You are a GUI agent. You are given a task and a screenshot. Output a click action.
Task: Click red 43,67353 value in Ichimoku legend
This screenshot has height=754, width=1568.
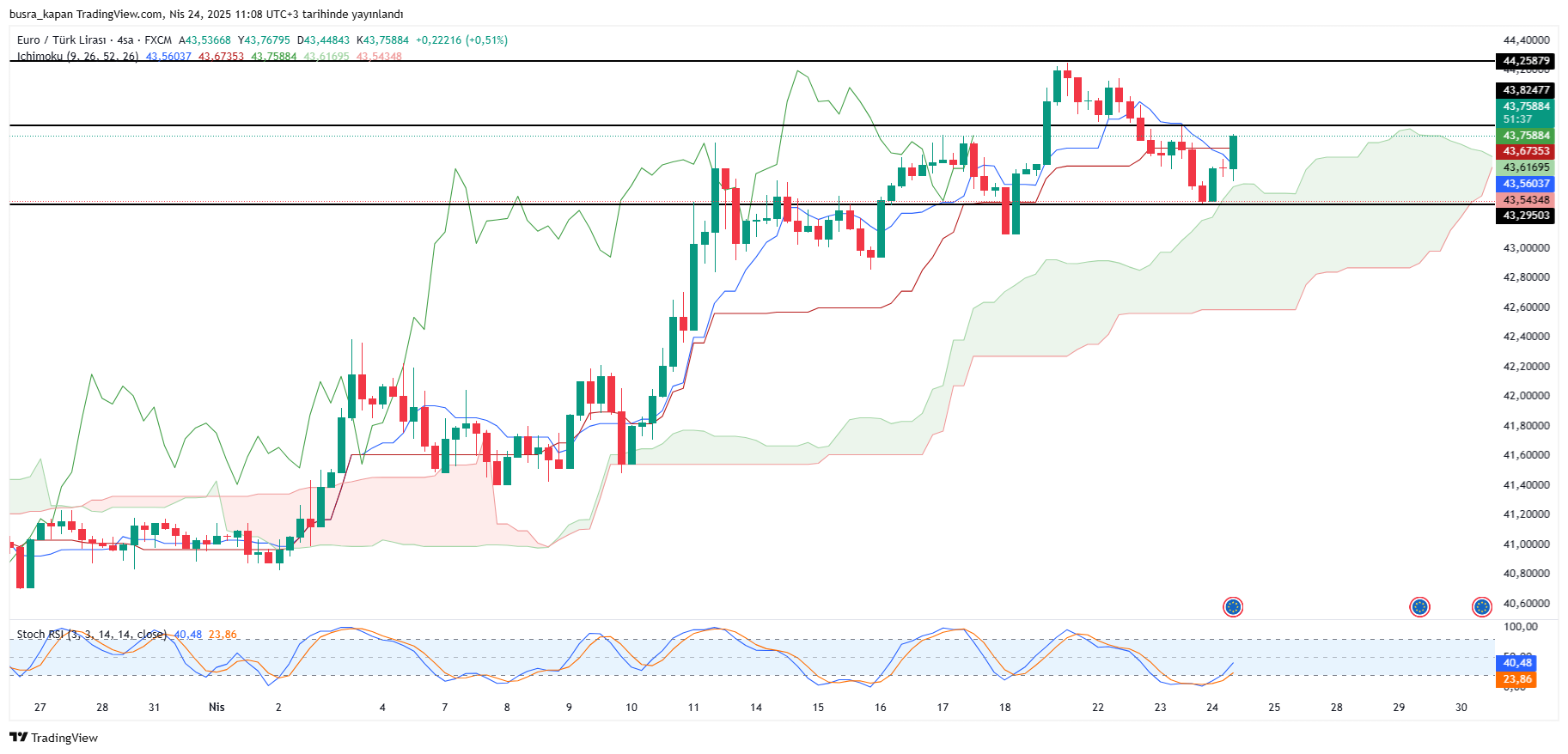click(221, 57)
